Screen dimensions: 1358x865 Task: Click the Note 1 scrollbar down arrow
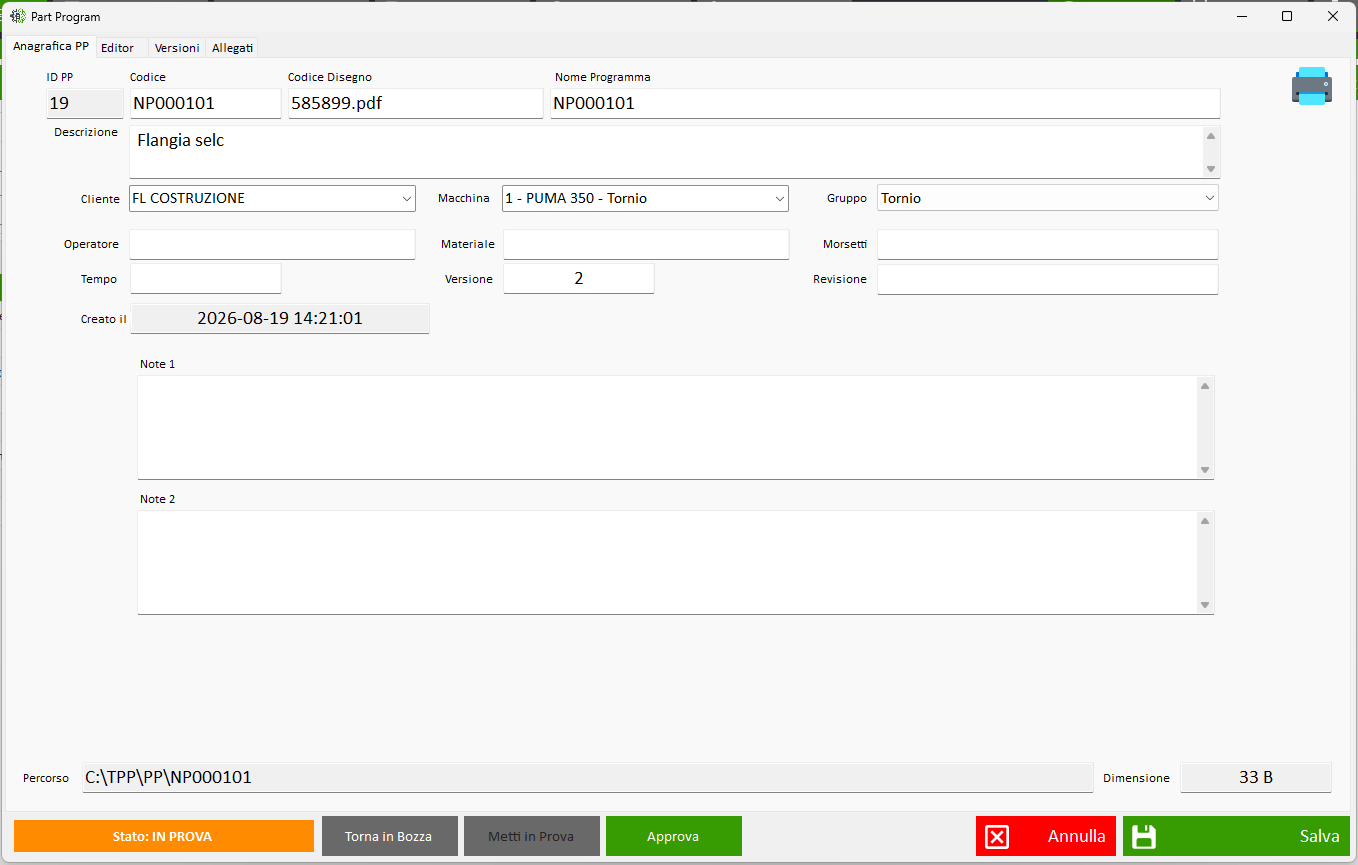point(1205,470)
